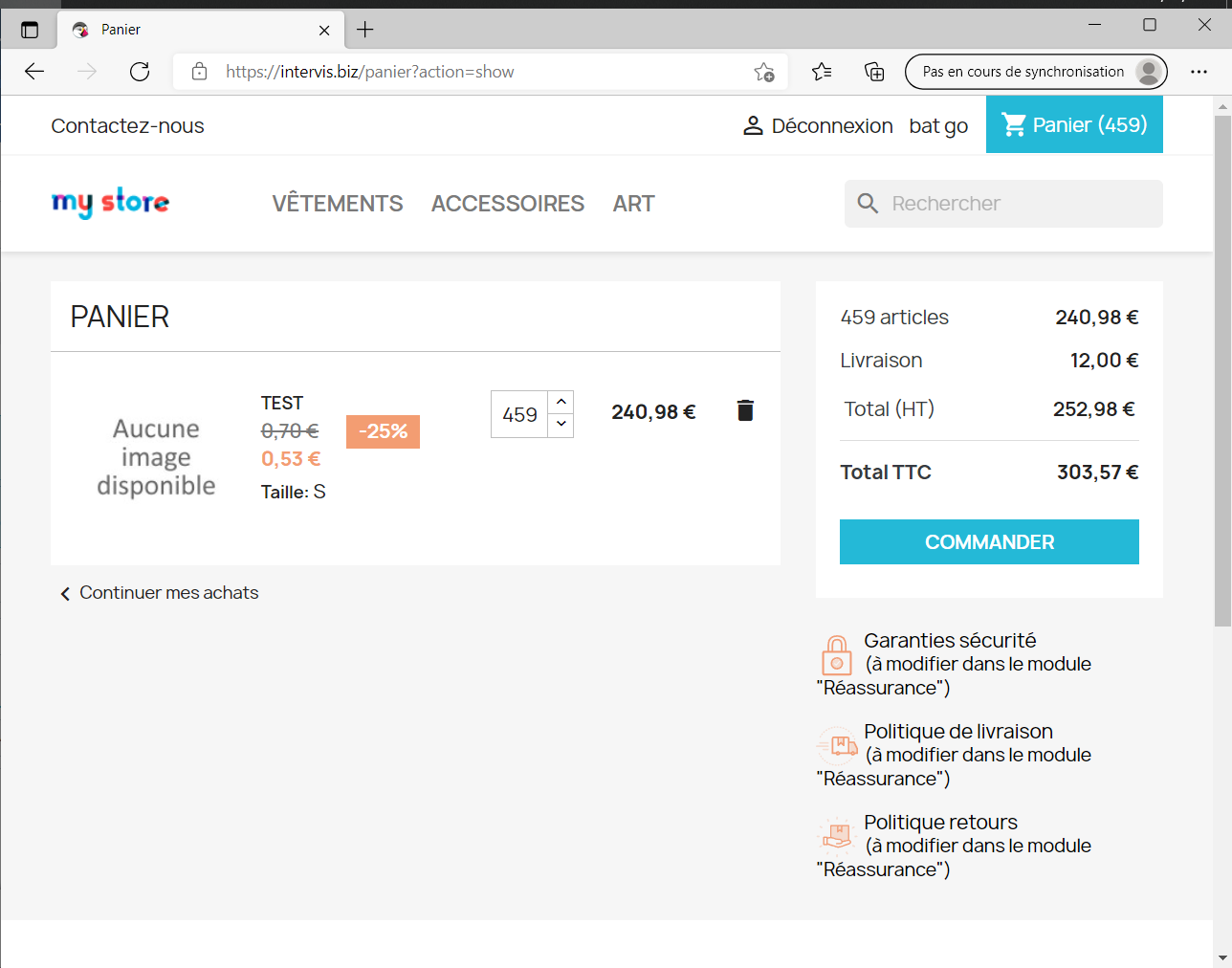Click the Garanties sécurité lock icon

point(837,656)
